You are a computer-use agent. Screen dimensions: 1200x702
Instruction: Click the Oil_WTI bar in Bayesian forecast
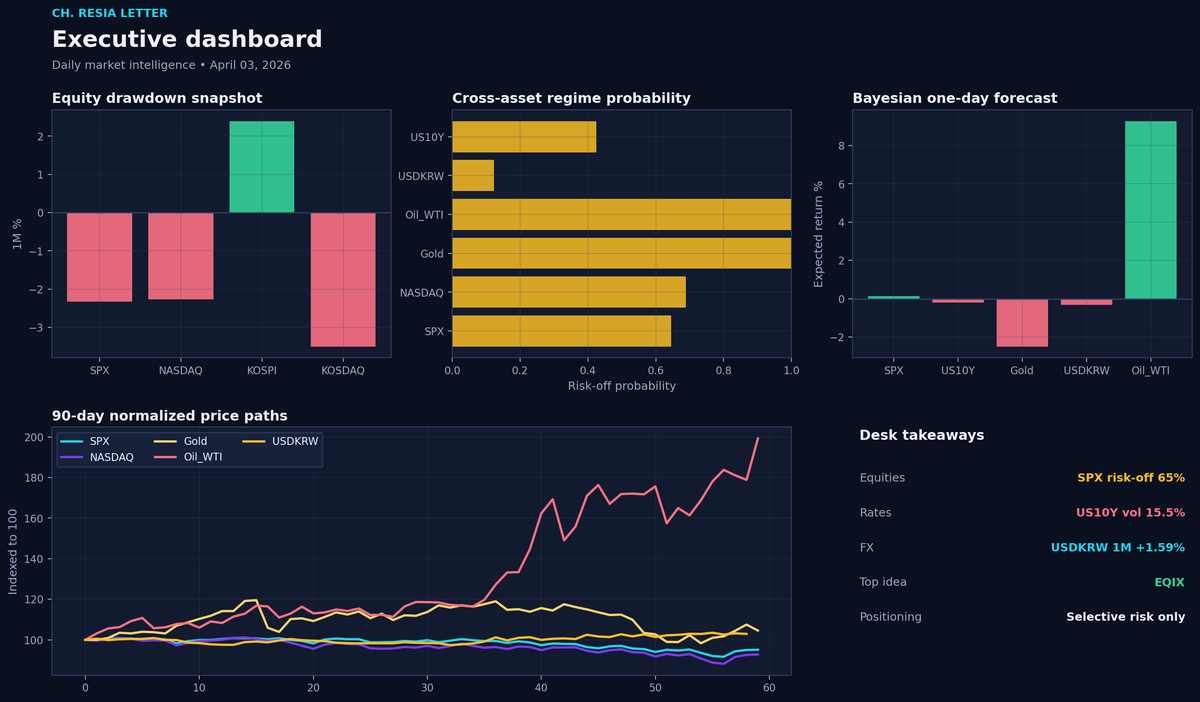tap(1150, 210)
